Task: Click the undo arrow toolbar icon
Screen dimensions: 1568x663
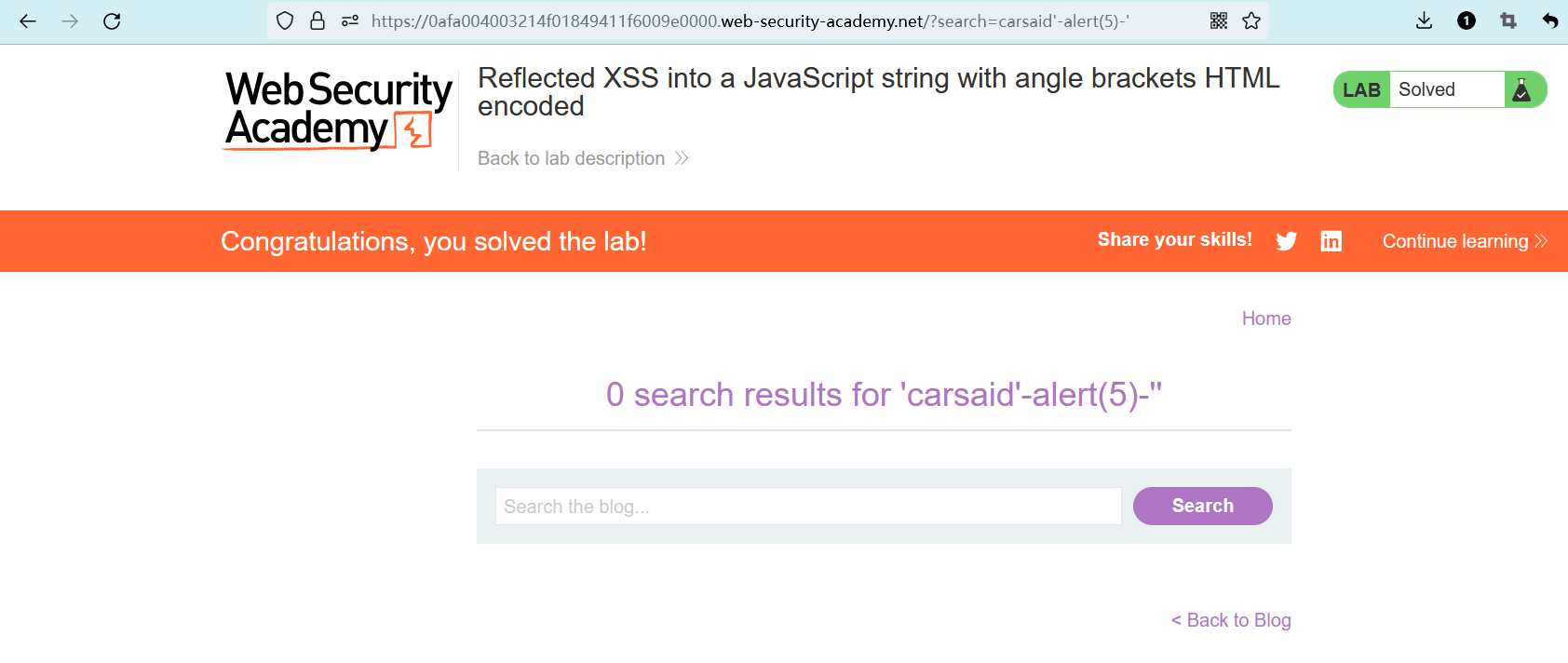Action: tap(1549, 21)
